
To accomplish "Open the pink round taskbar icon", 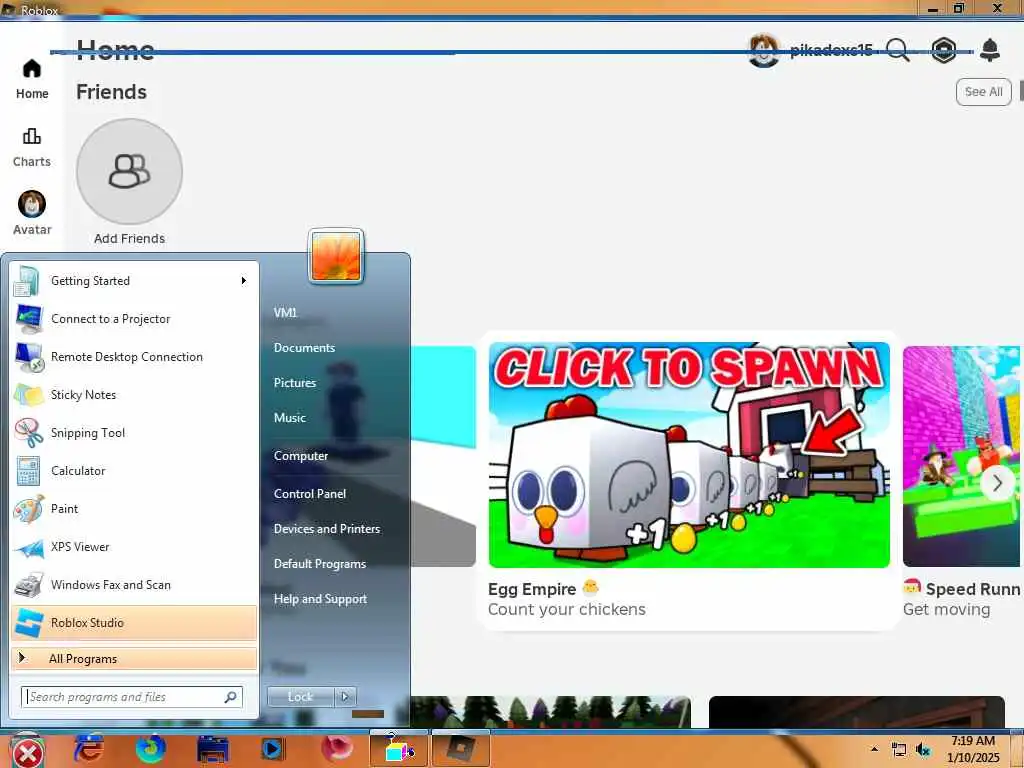I will pyautogui.click(x=336, y=748).
